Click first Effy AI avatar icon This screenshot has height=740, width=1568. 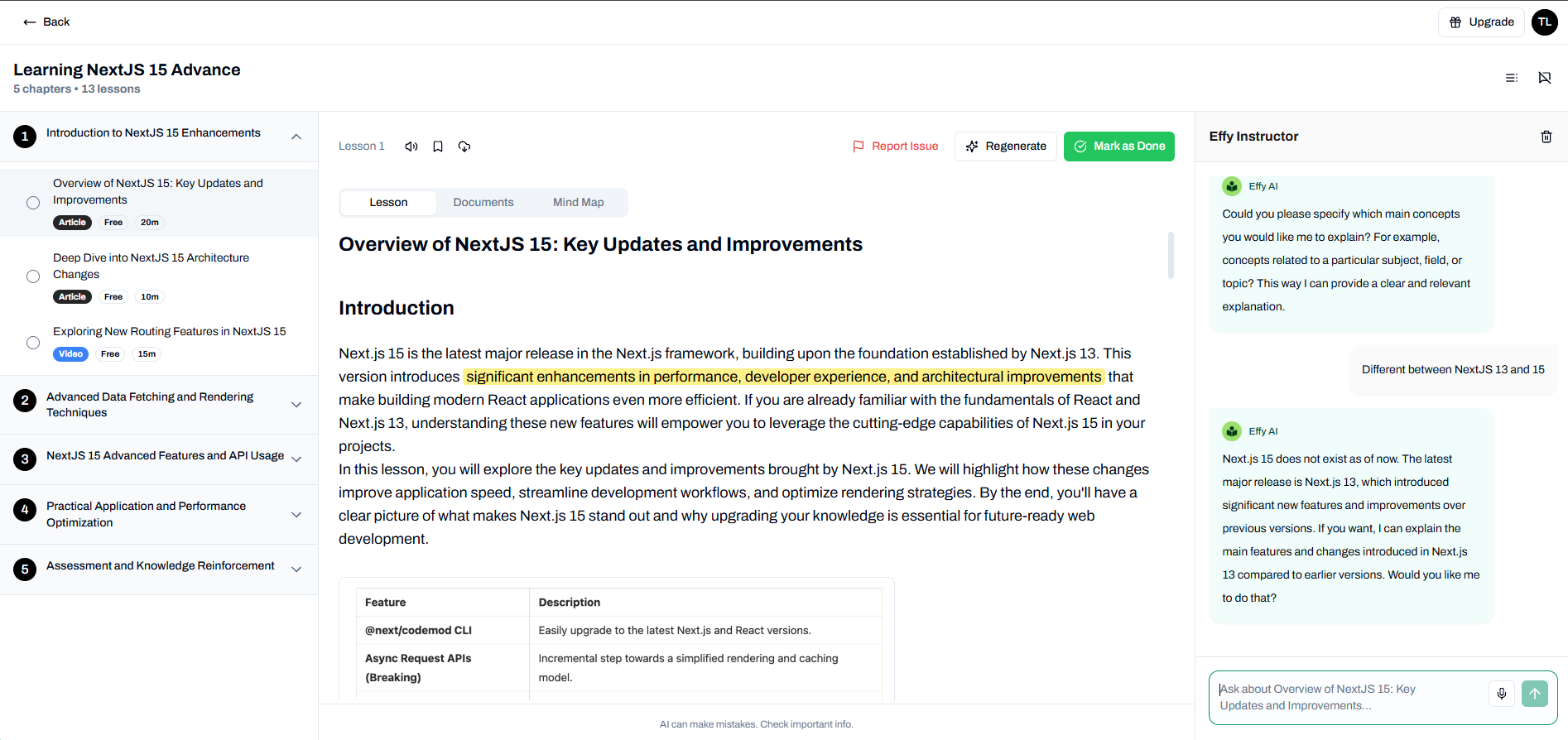coord(1232,186)
